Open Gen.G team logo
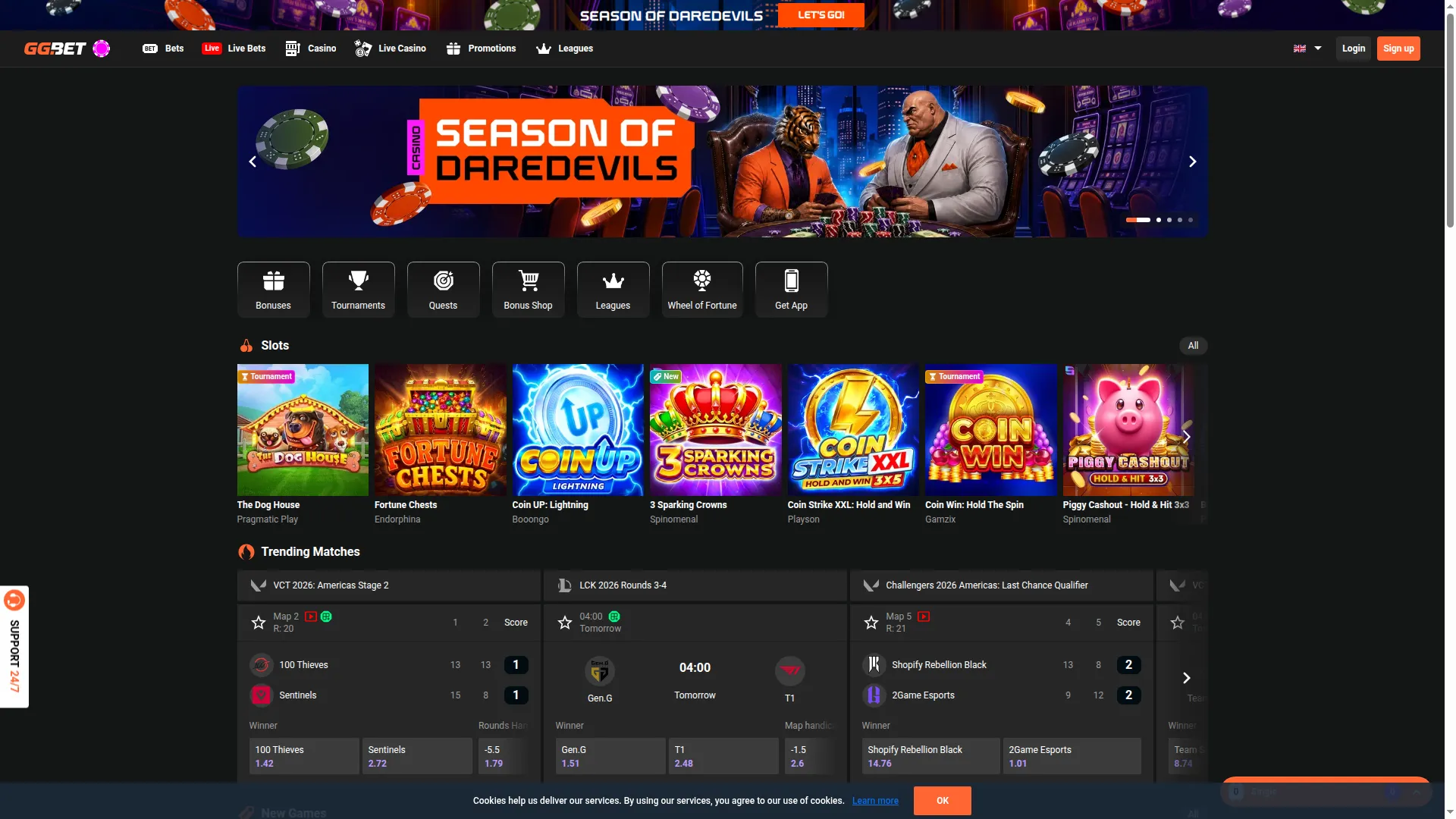The width and height of the screenshot is (1456, 819). click(600, 671)
